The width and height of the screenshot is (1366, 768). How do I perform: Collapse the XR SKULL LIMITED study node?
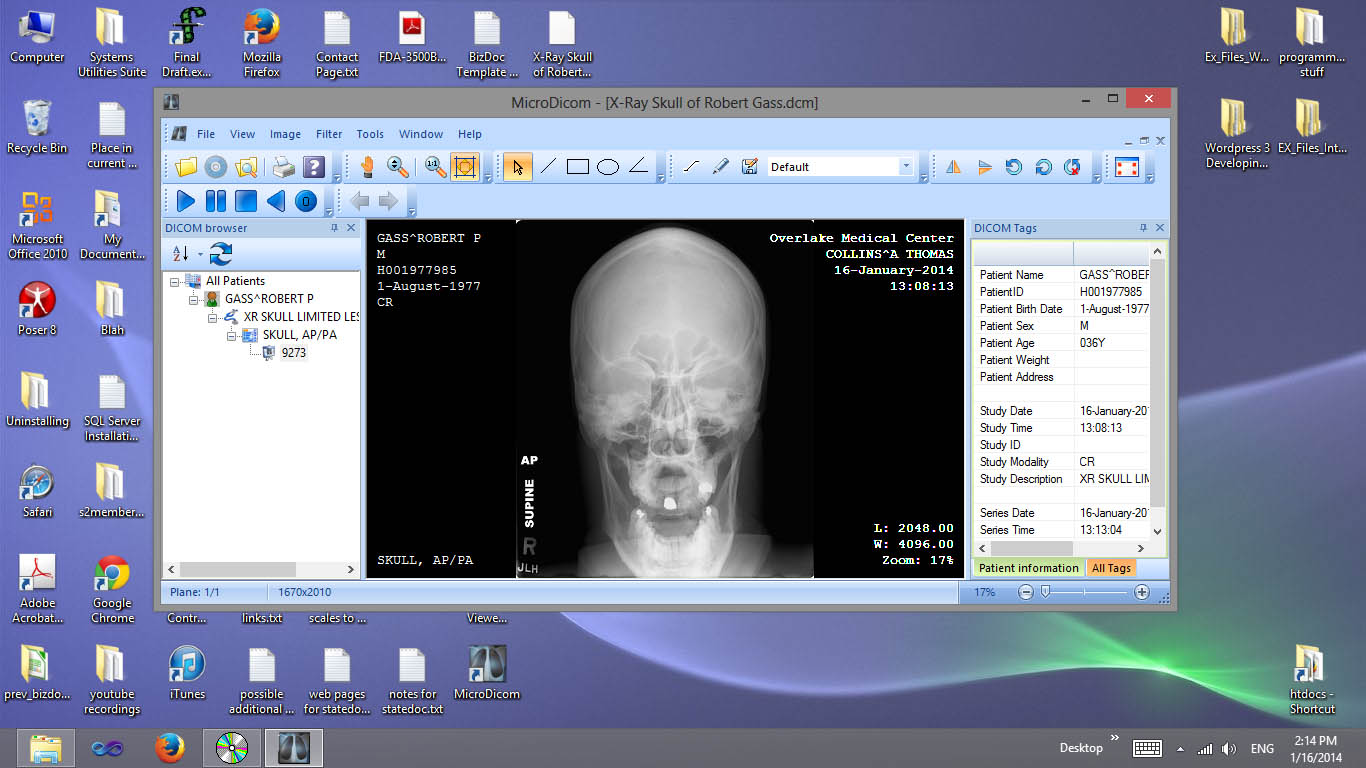[x=212, y=317]
